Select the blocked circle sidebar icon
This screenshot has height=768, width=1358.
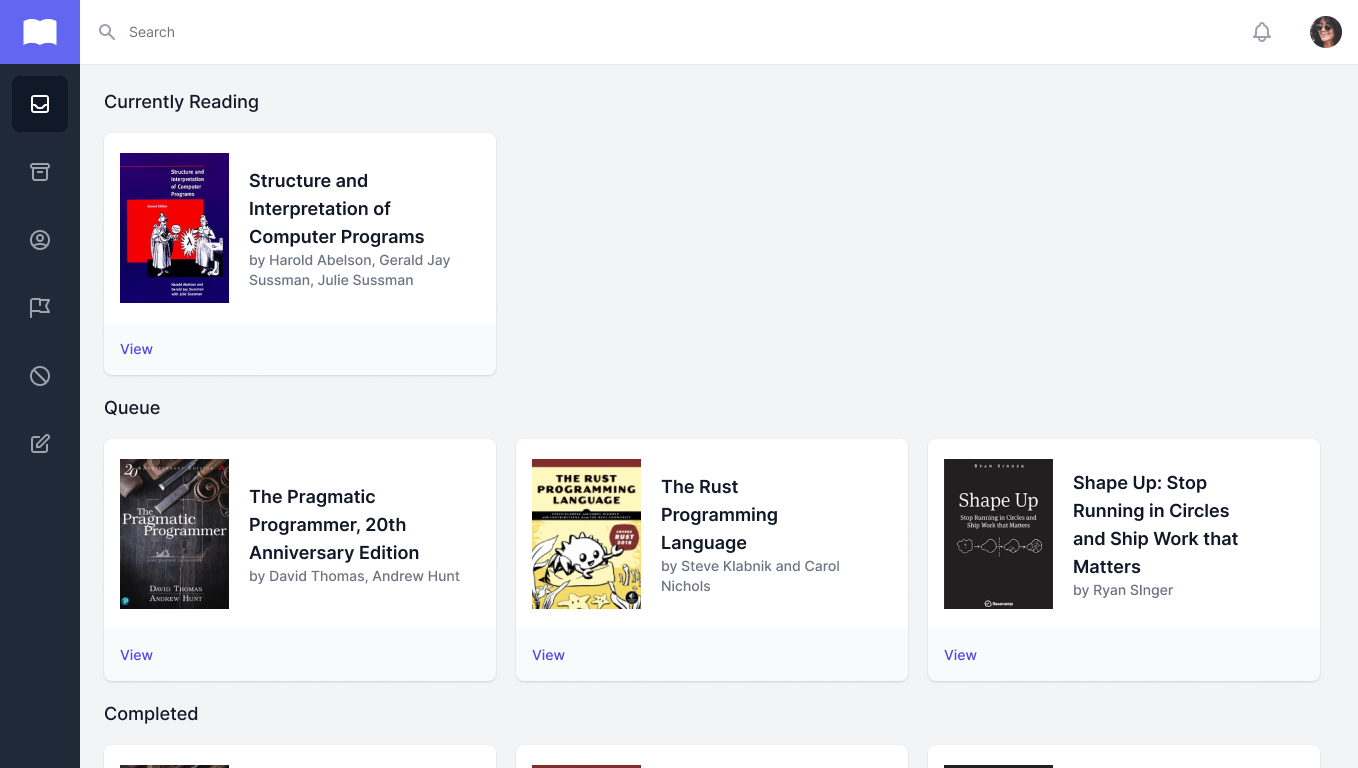click(40, 376)
